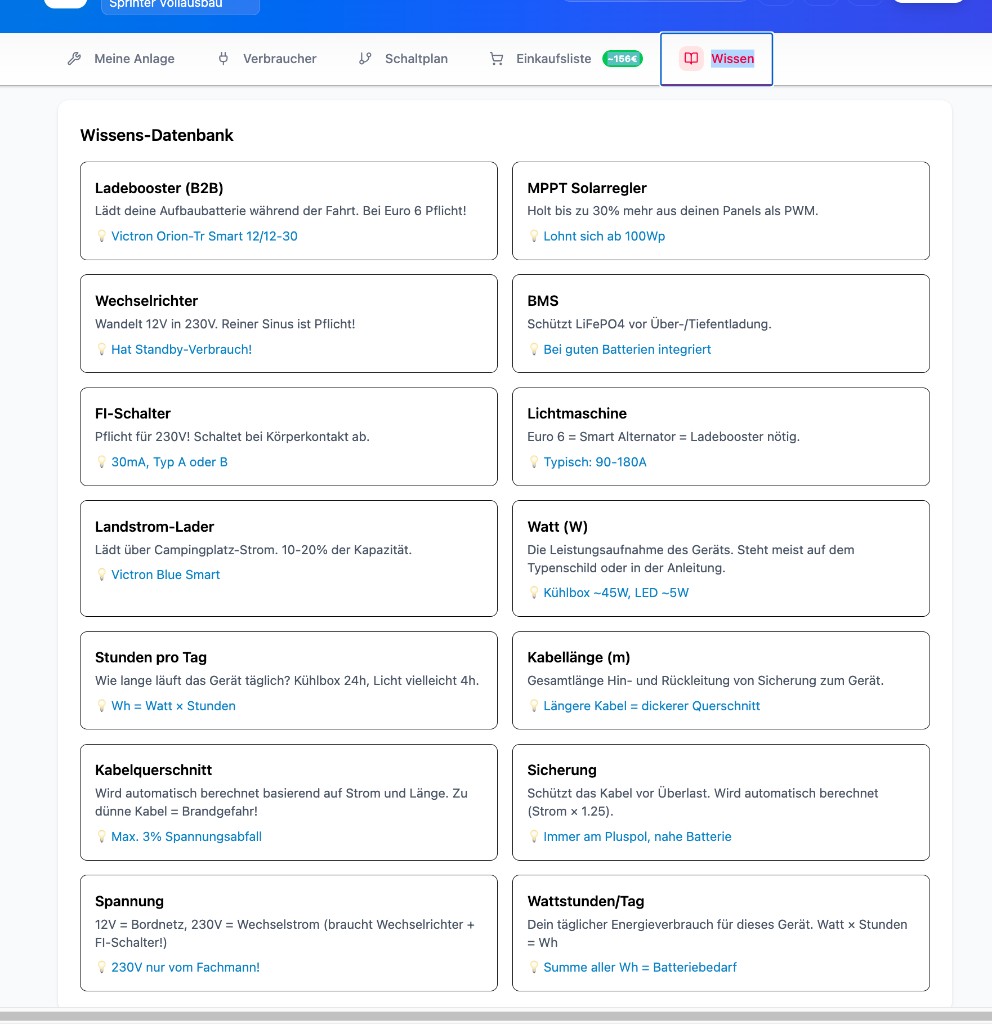Open the Schaltplan tab
The image size is (992, 1024).
pos(404,59)
